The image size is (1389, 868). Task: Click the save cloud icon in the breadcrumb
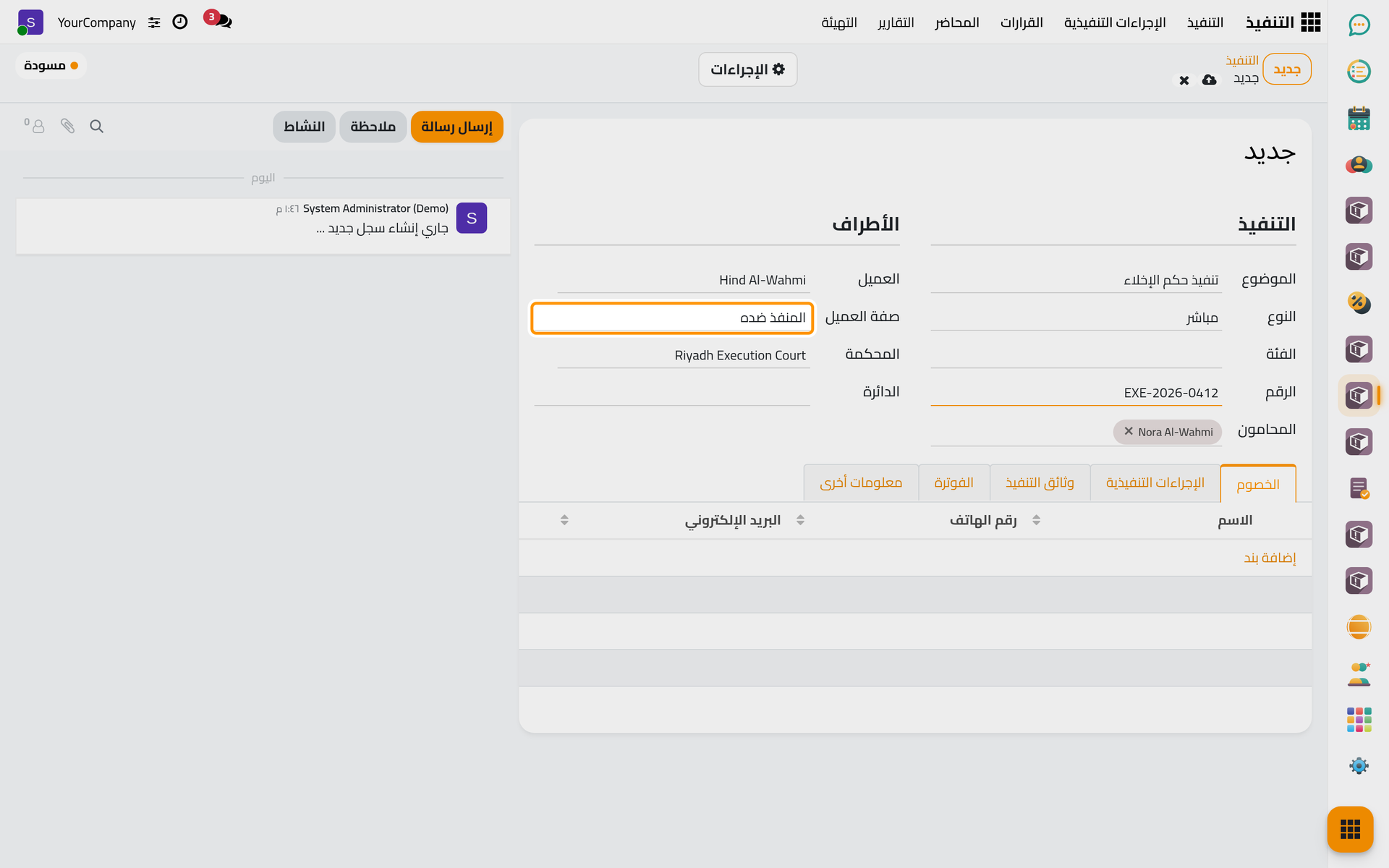[1209, 80]
